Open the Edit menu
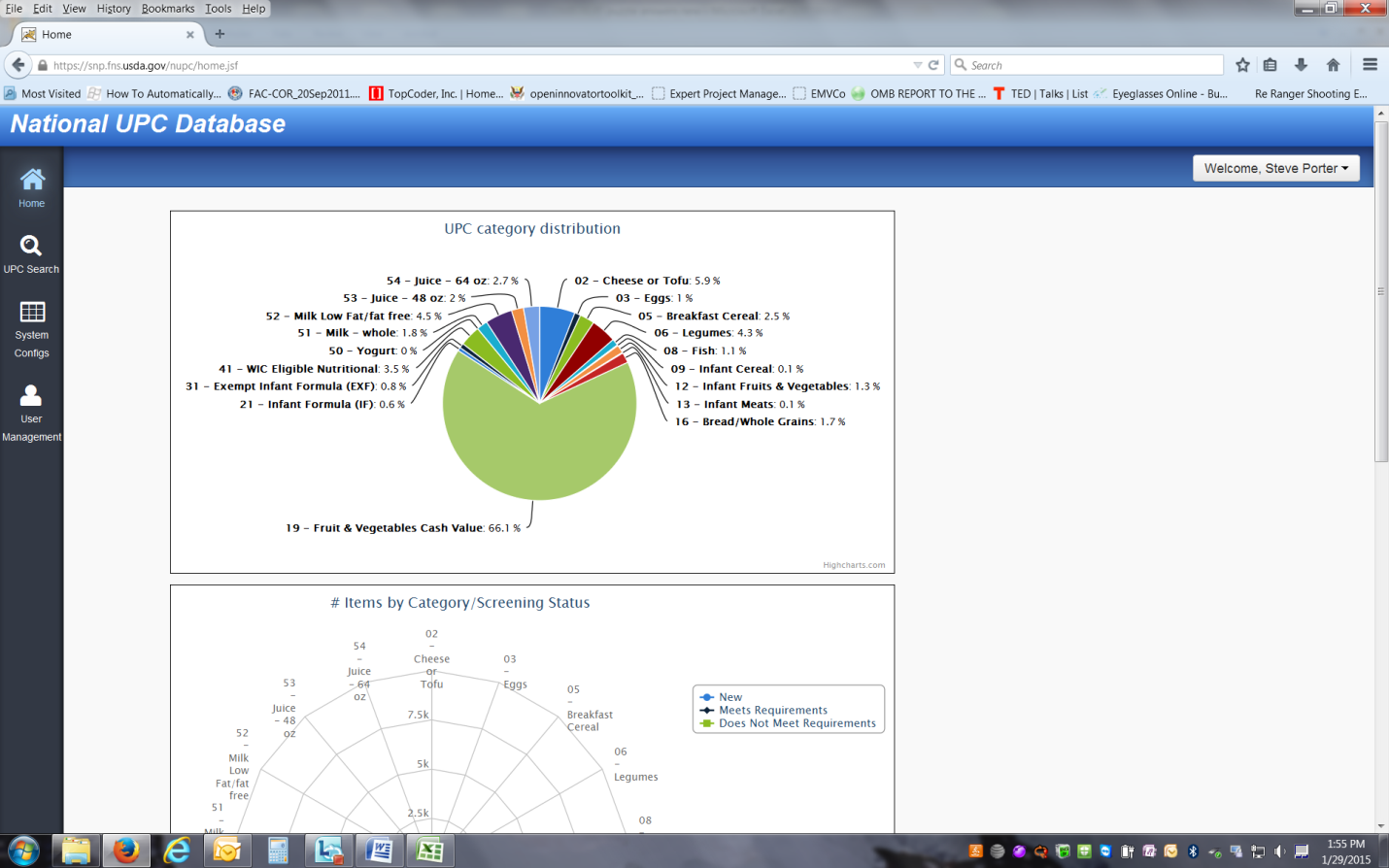This screenshot has width=1389, height=868. [43, 9]
